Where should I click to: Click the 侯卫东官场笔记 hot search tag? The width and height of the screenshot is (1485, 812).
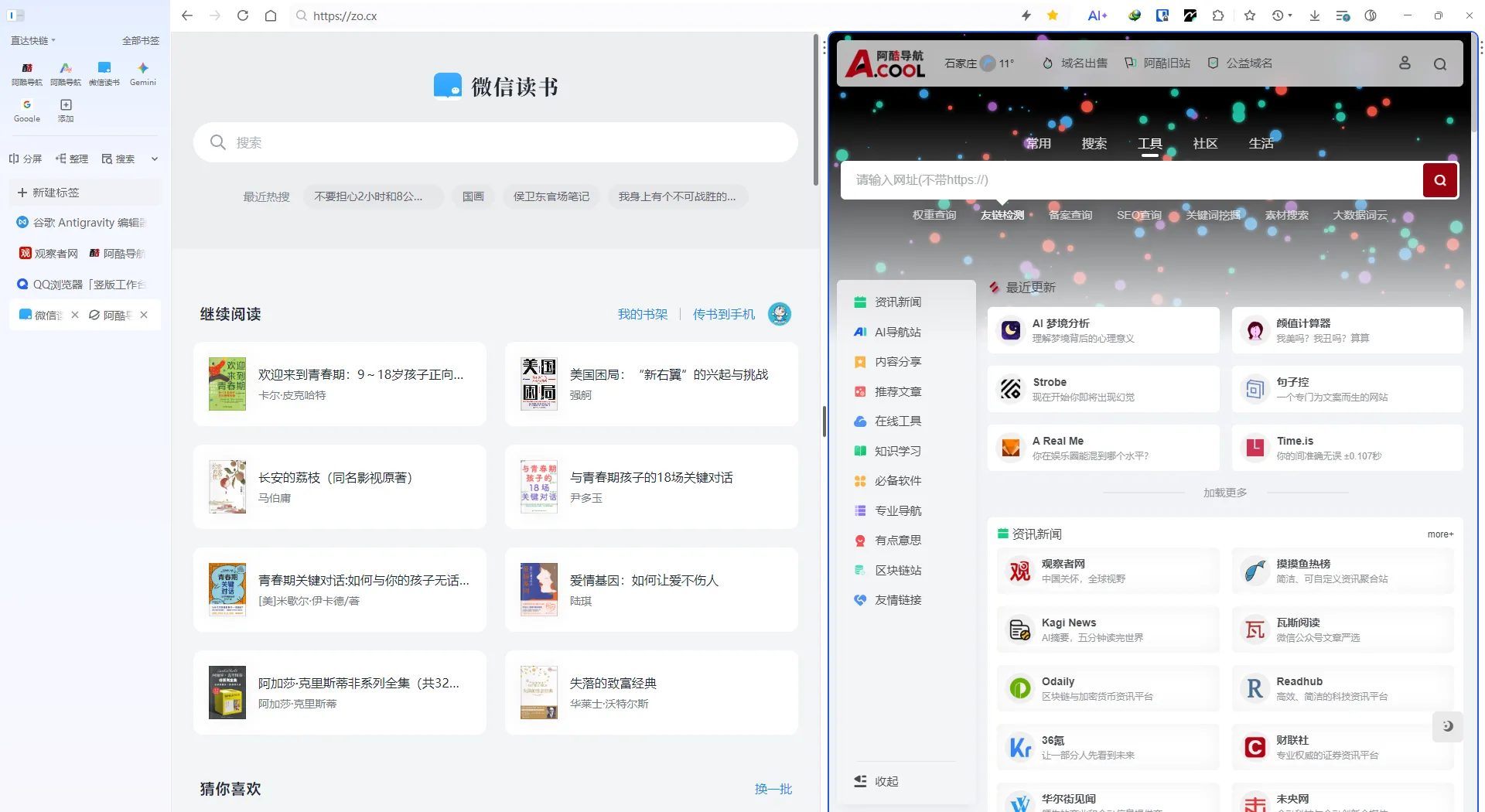[x=551, y=196]
